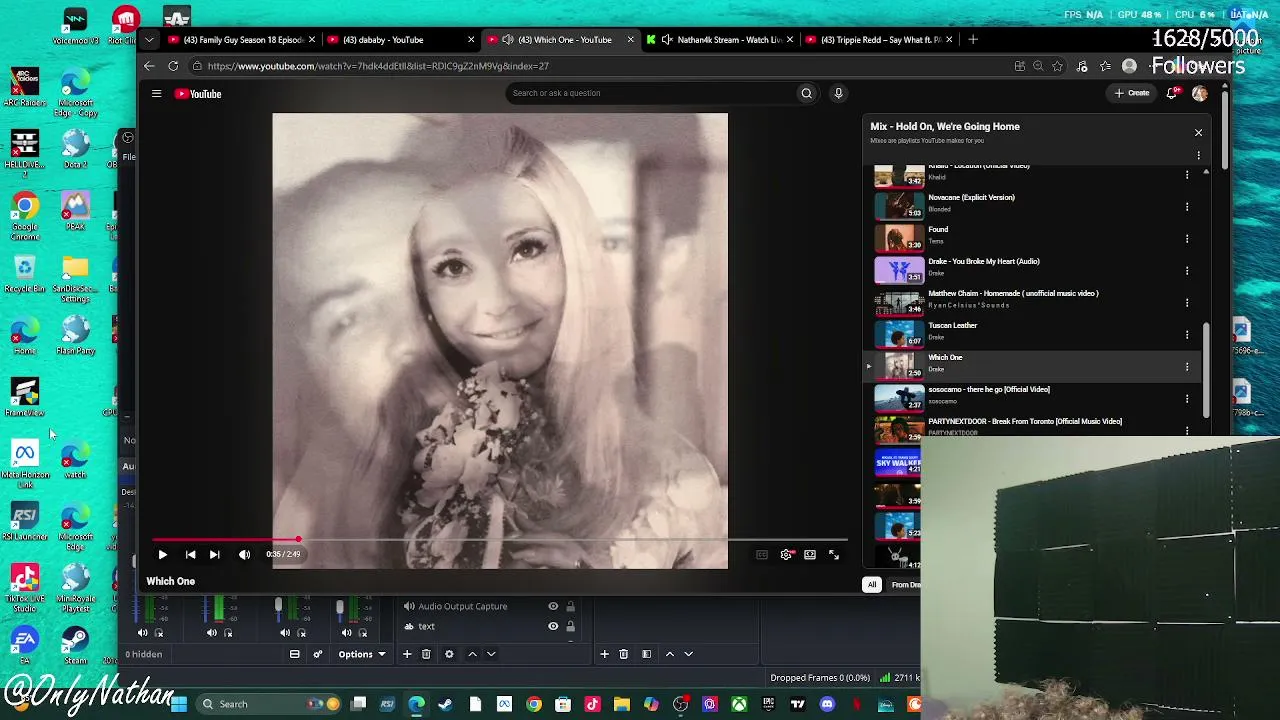Open YouTube notifications bell
The image size is (1280, 720).
(1172, 93)
